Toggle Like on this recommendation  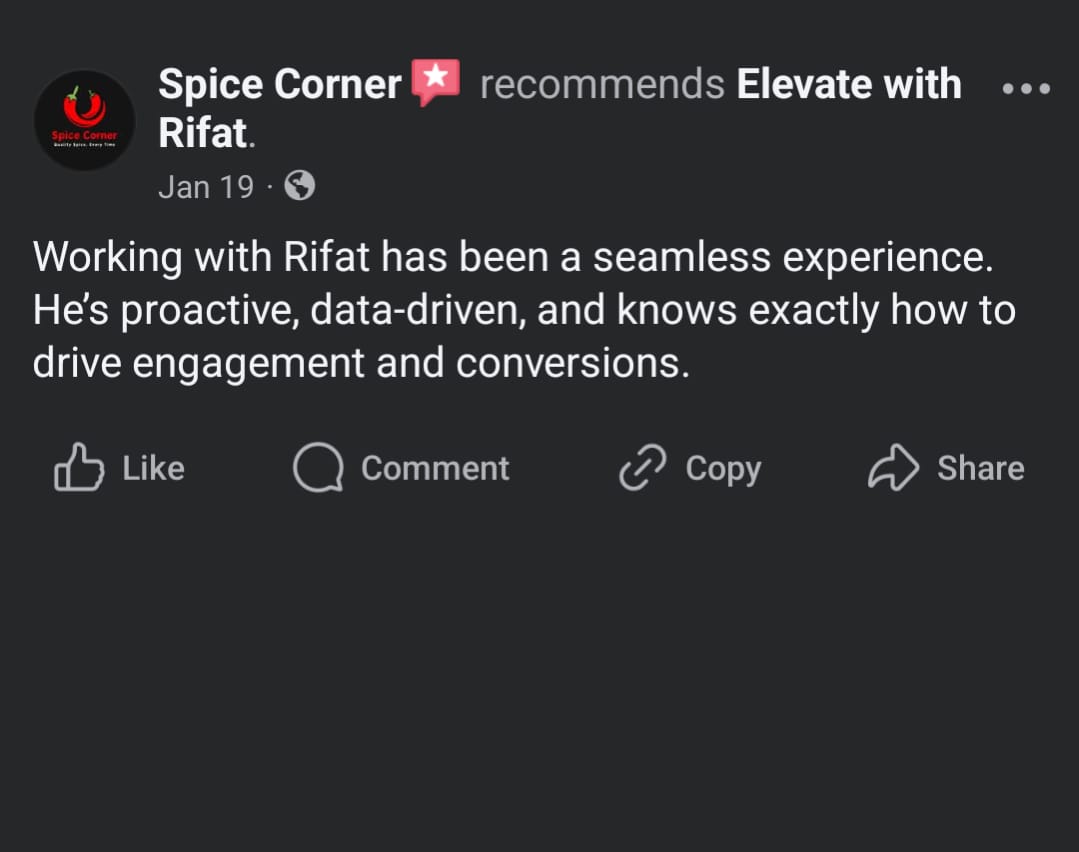(x=119, y=468)
